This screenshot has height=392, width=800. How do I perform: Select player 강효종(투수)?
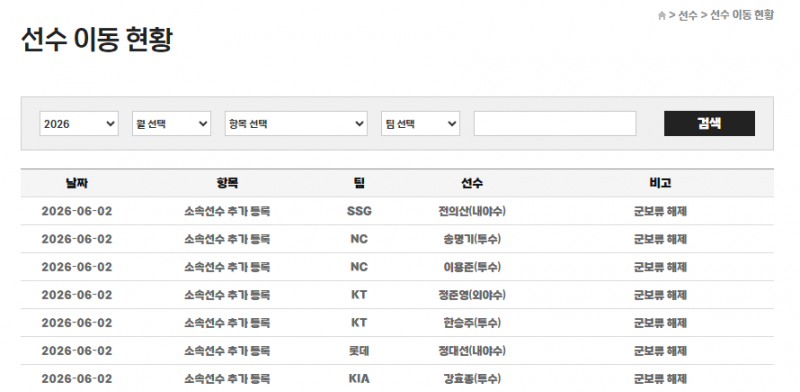472,379
